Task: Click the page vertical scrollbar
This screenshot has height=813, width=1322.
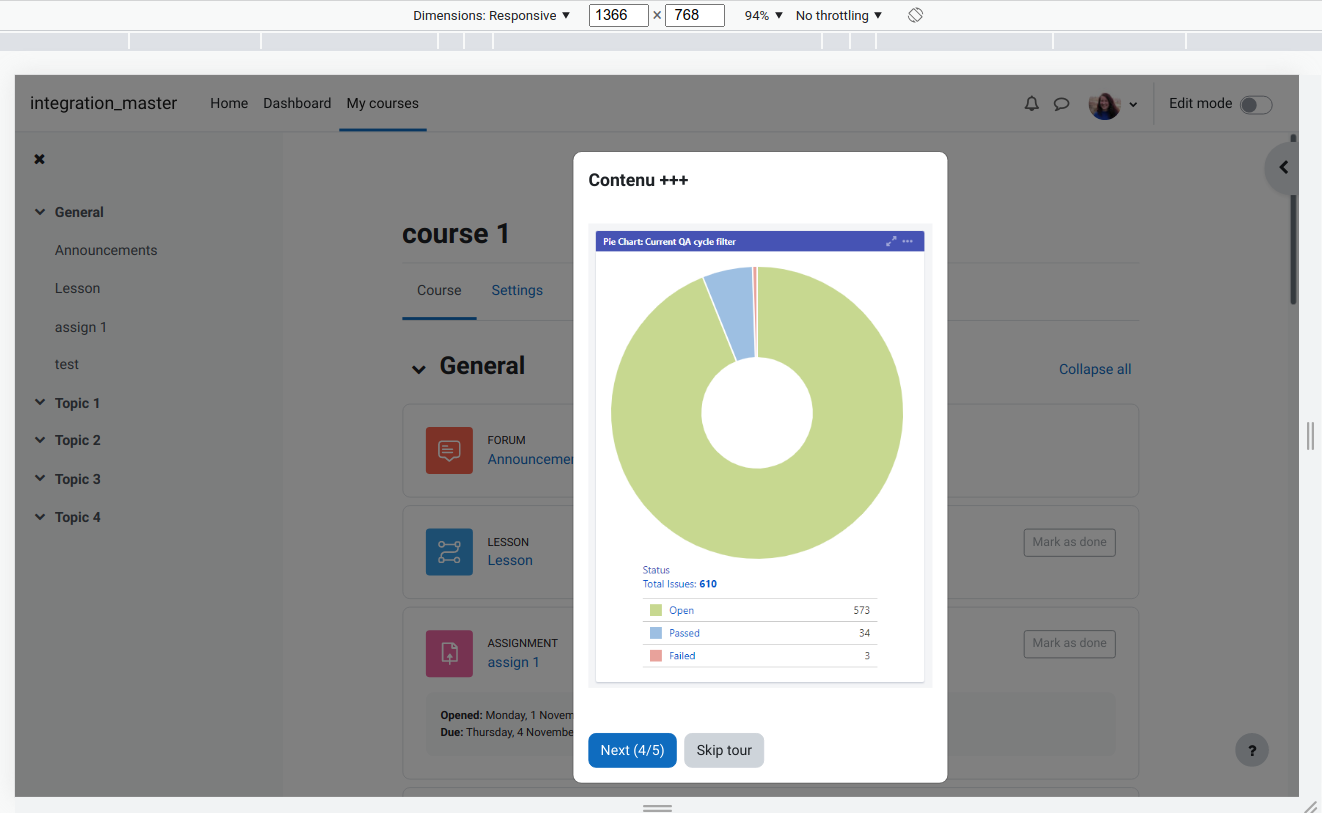Action: point(1293,220)
